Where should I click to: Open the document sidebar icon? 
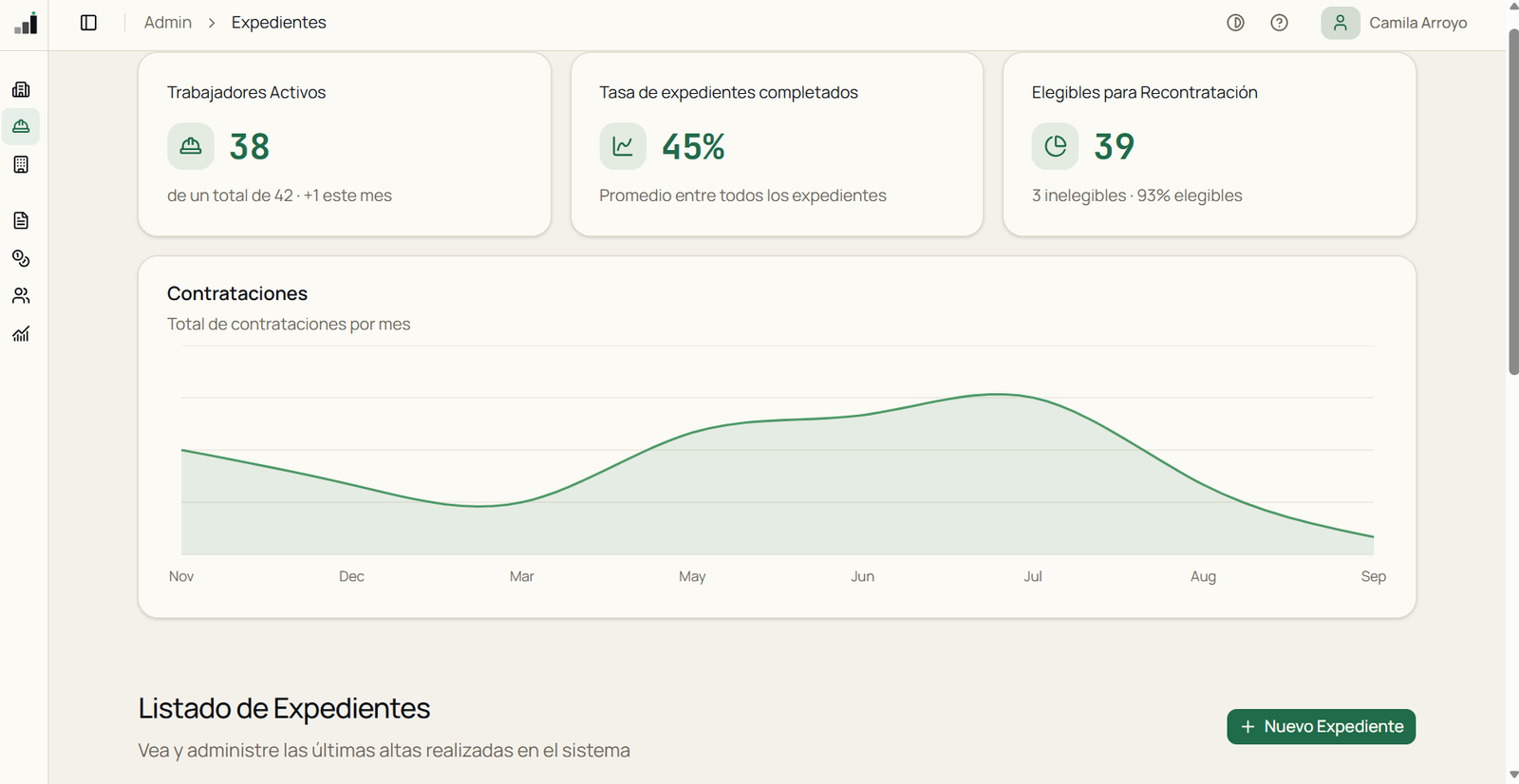21,220
